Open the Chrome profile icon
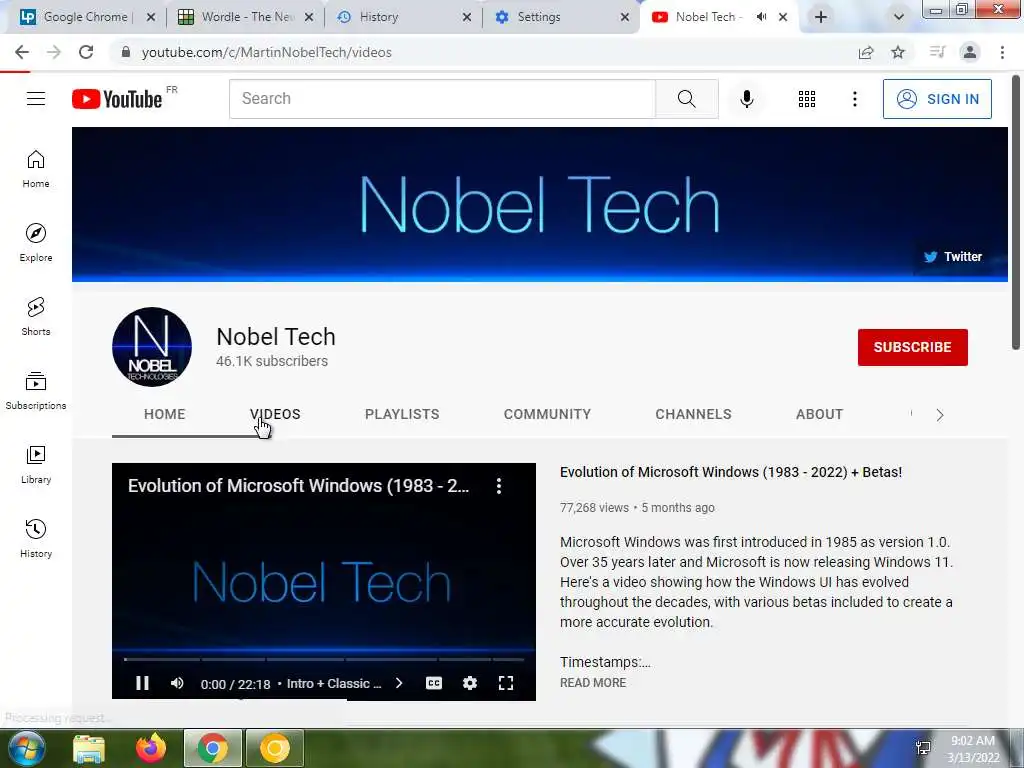Screen dimensions: 1024x768 (x=970, y=52)
